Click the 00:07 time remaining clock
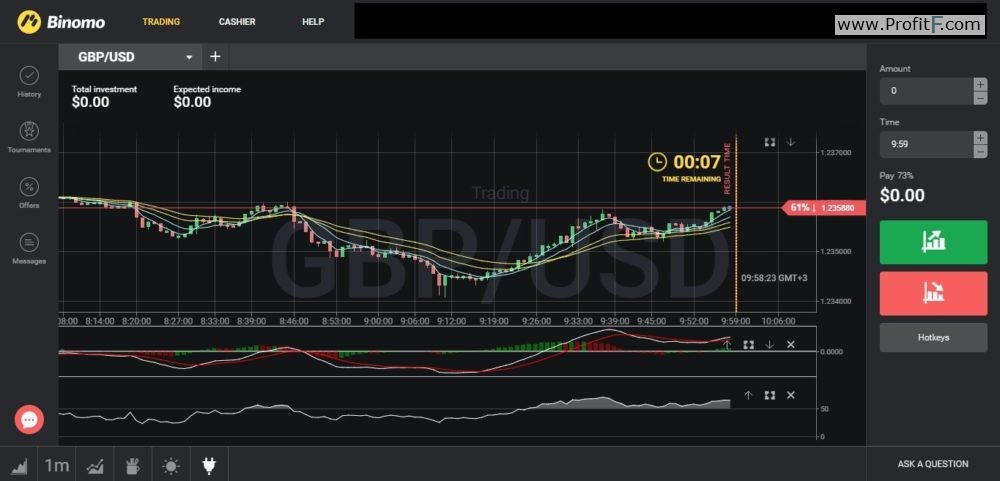The image size is (1000, 481). (x=684, y=162)
